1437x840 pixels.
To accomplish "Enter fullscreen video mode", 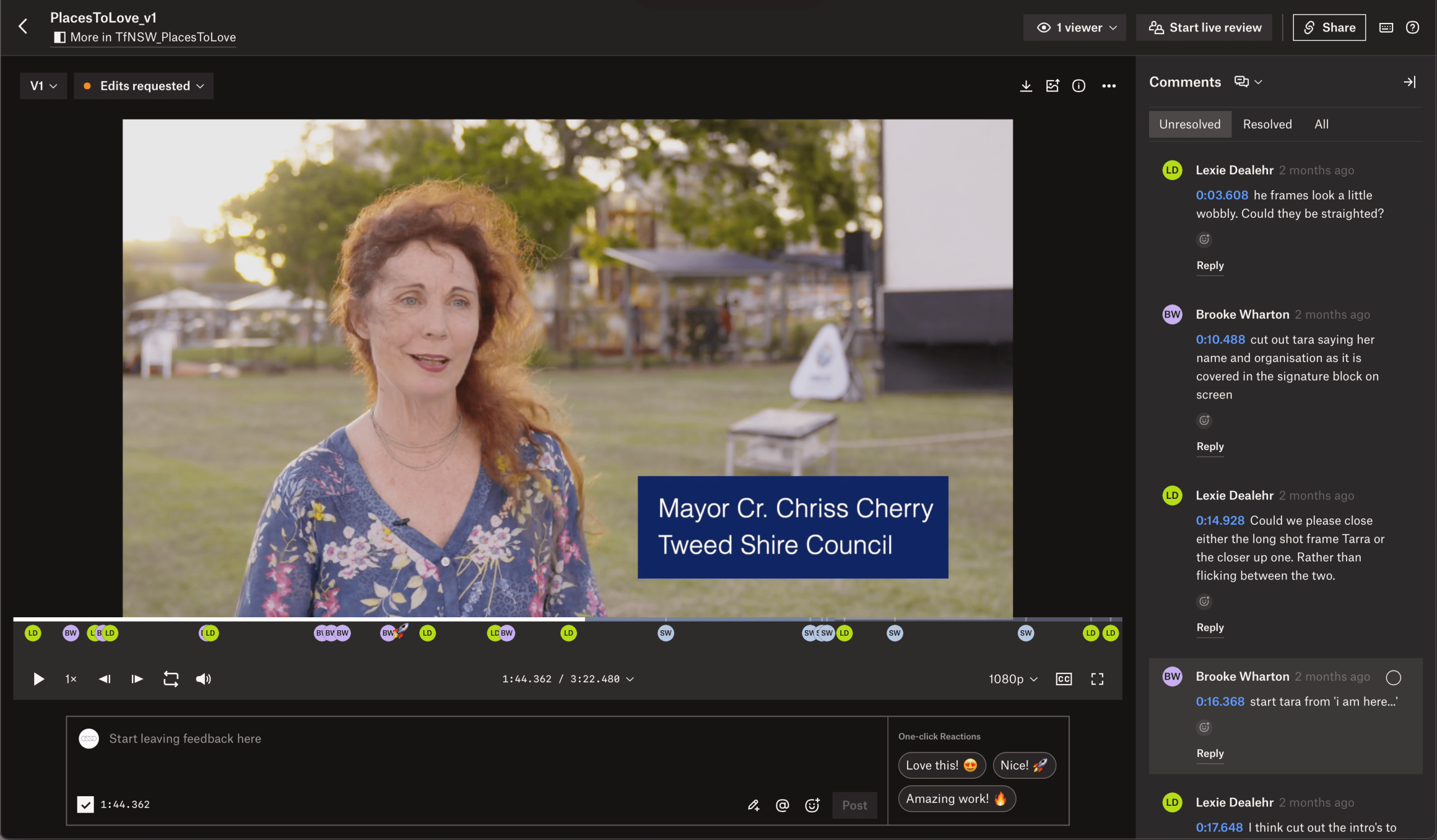I will [x=1097, y=679].
